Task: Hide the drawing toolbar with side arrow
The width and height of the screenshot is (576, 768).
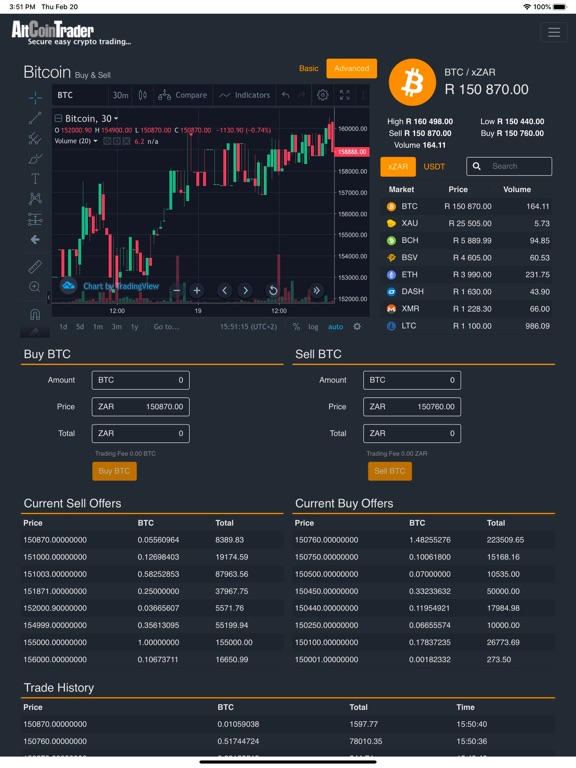Action: (48, 296)
